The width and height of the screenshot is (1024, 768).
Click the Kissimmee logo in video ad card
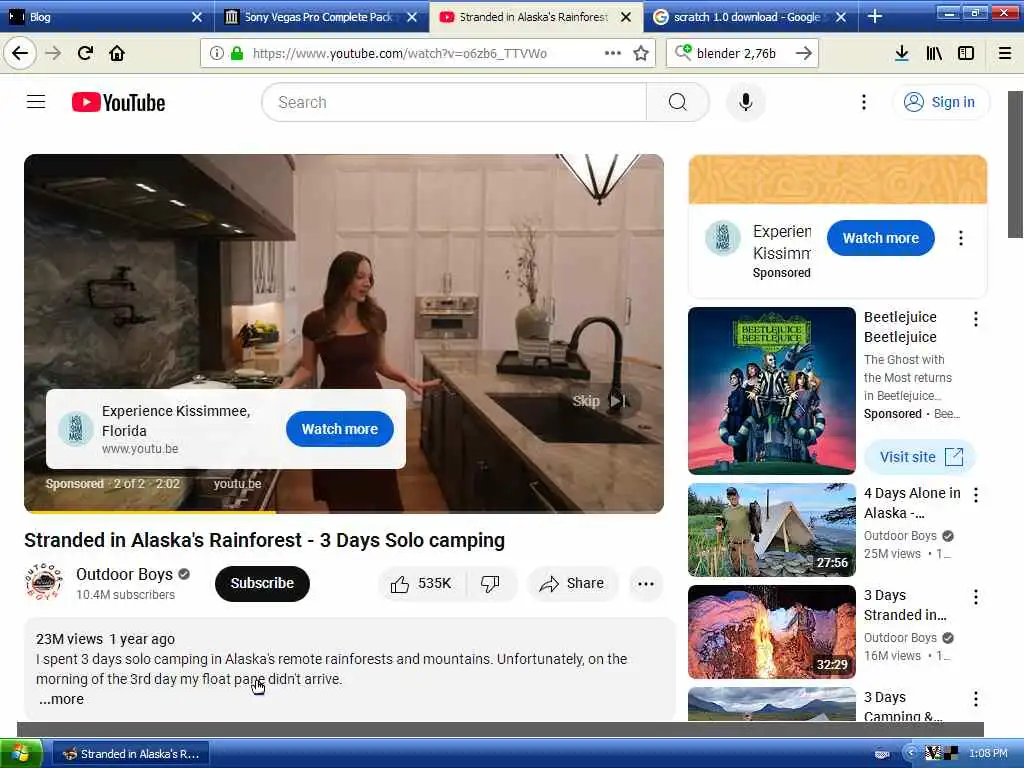pyautogui.click(x=75, y=429)
